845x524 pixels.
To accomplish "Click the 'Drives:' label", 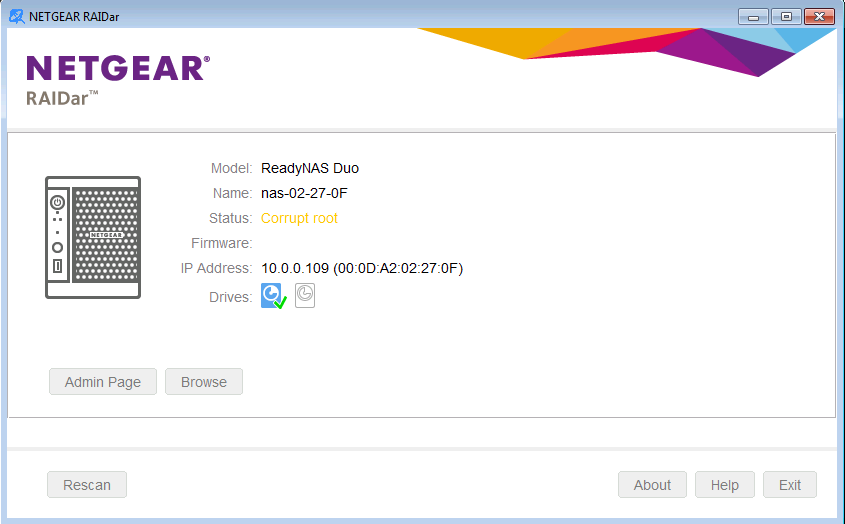I will coord(231,297).
